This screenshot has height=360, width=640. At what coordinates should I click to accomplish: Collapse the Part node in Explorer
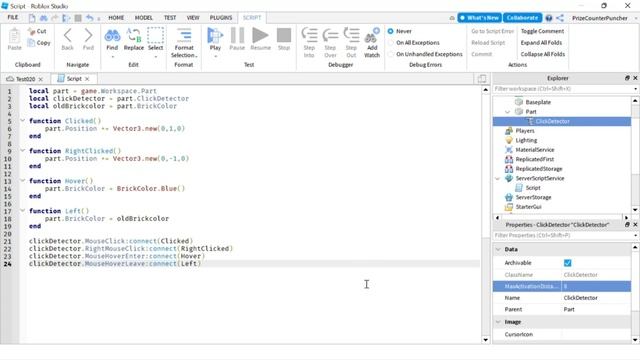[x=507, y=112]
